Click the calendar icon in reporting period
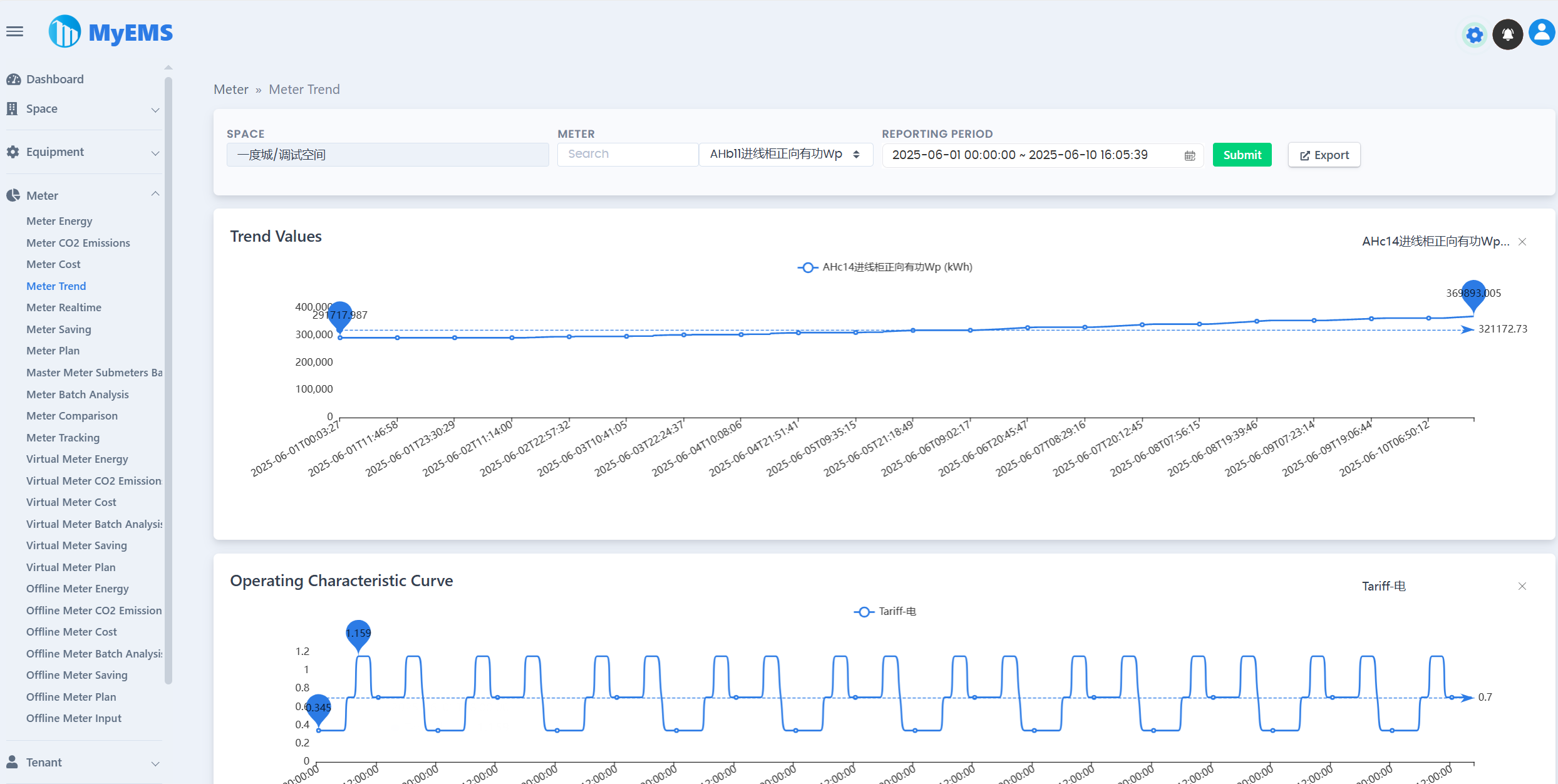The width and height of the screenshot is (1558, 784). click(1190, 156)
